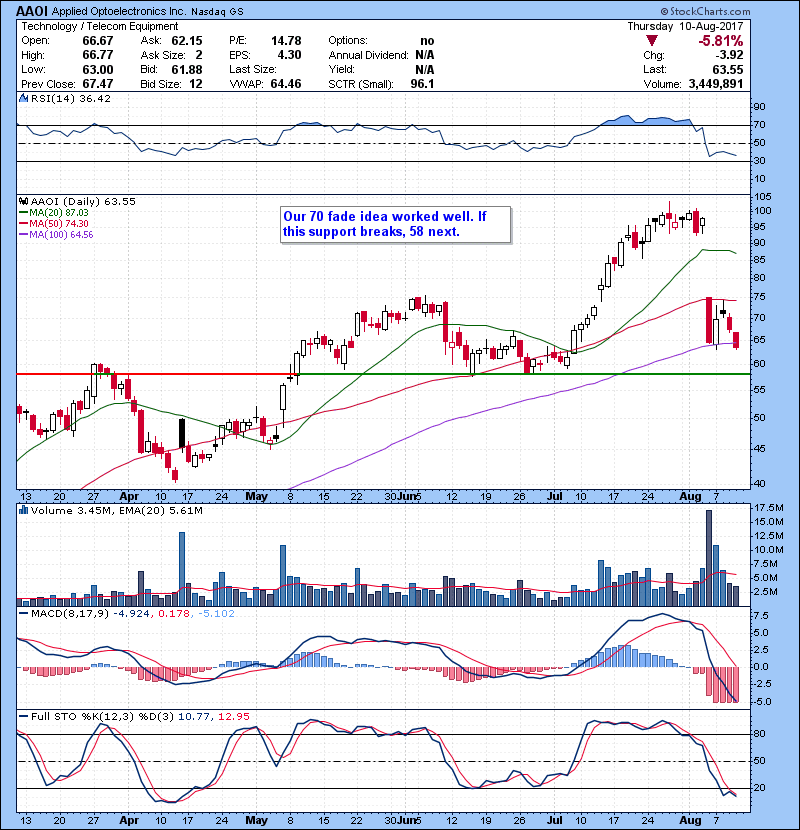Click the SCTR (Small) value 96.1
The width and height of the screenshot is (800, 830).
[x=423, y=84]
